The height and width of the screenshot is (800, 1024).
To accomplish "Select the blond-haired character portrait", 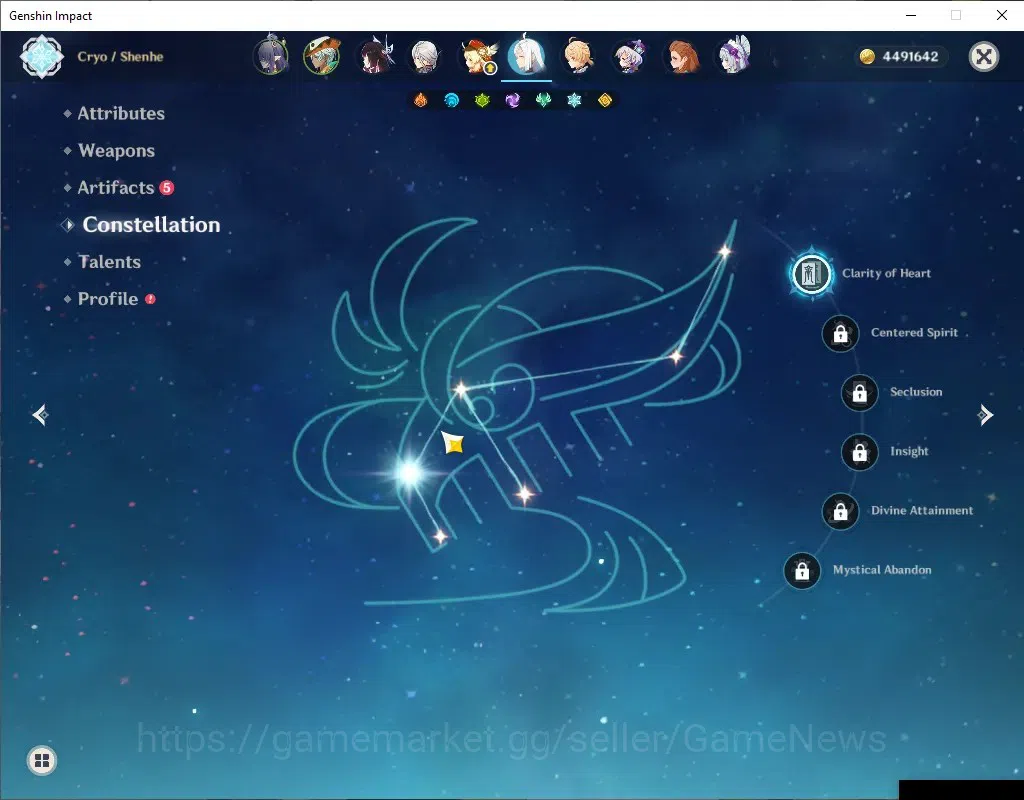I will 579,56.
